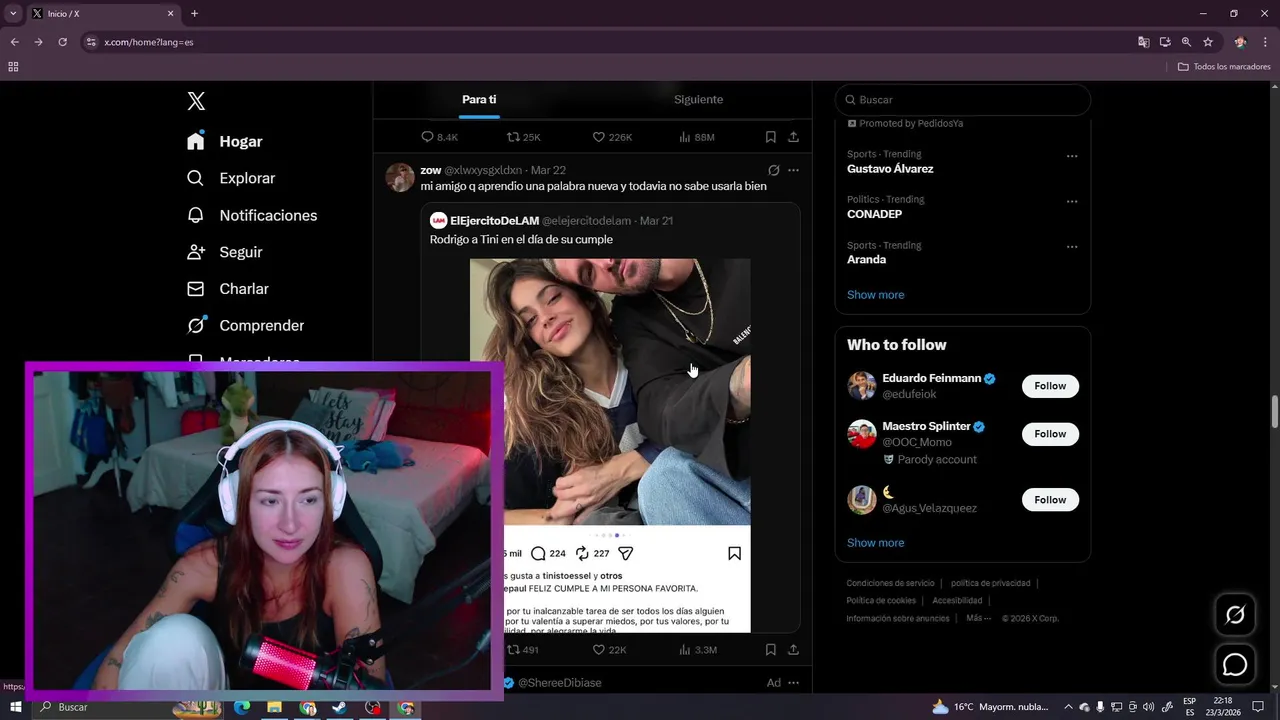The image size is (1280, 720).
Task: Like the post with 22K likes
Action: (x=609, y=650)
